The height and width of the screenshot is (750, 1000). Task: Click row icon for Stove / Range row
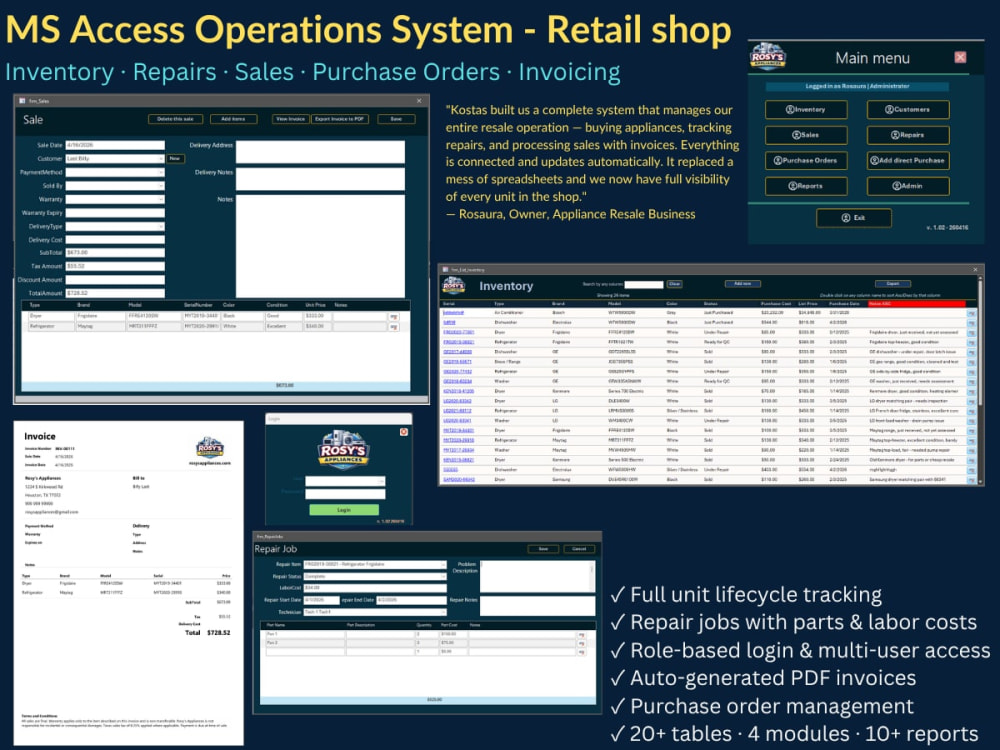point(971,362)
